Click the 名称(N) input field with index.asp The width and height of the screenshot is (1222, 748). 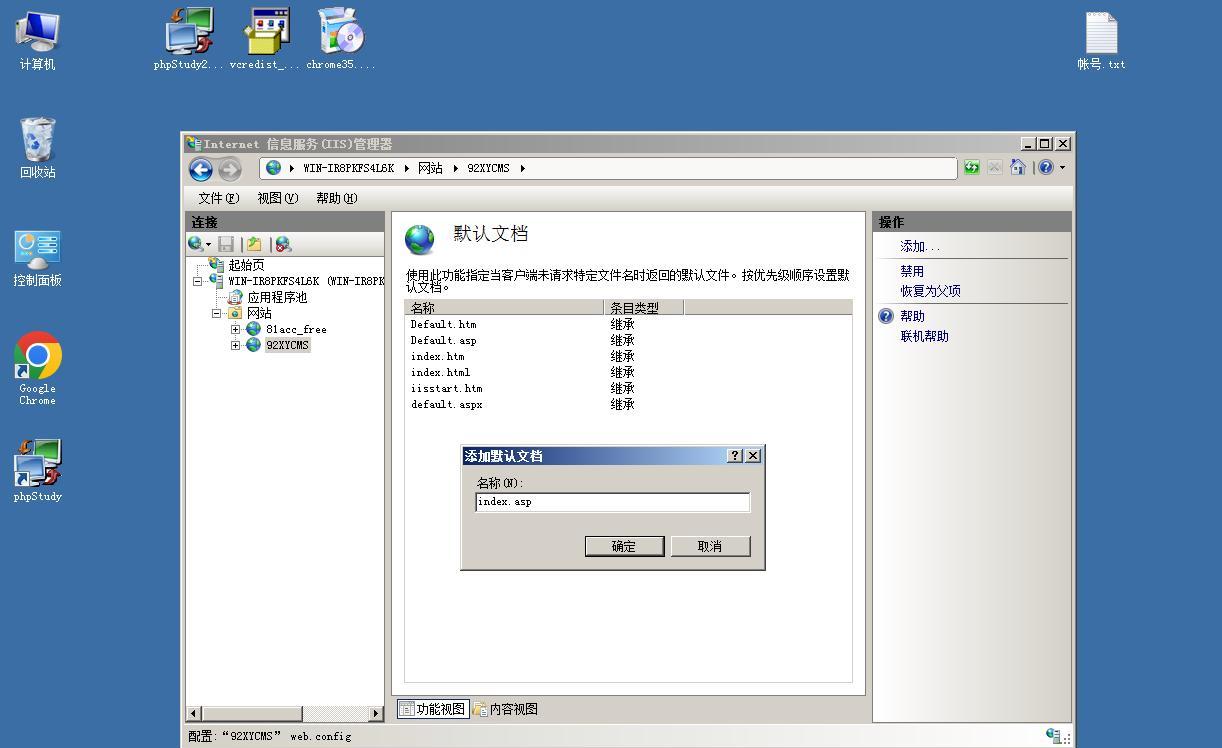coord(612,502)
